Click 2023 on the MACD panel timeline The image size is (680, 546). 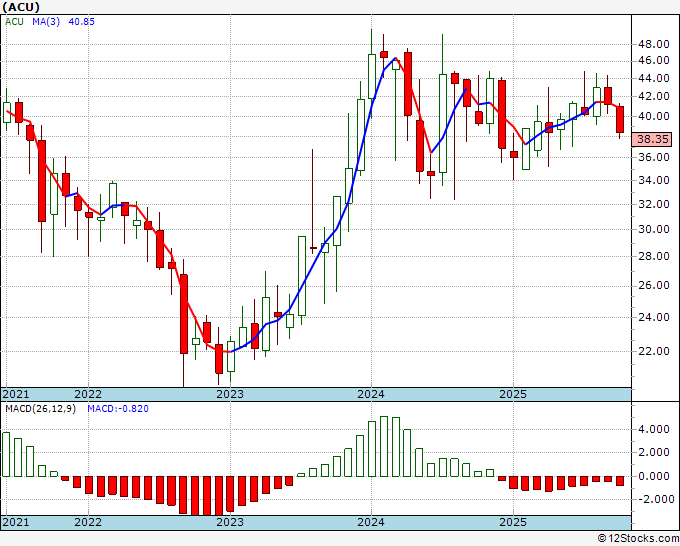230,522
